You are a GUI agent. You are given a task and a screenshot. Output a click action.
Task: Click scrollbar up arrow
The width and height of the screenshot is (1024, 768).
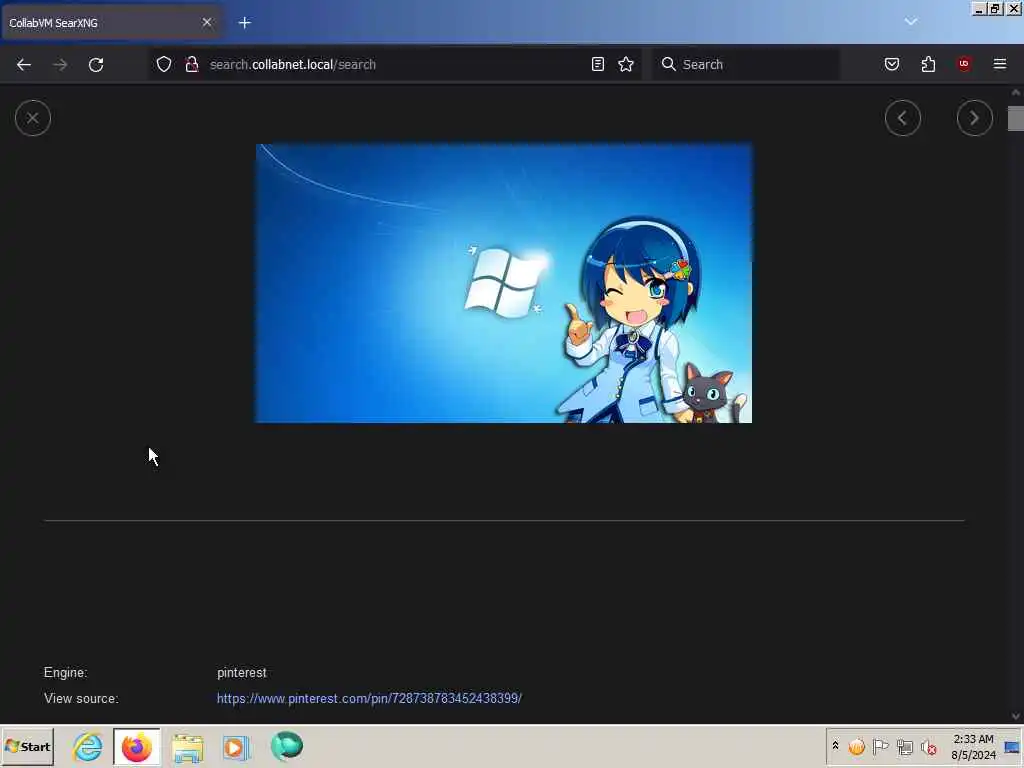coord(1016,92)
